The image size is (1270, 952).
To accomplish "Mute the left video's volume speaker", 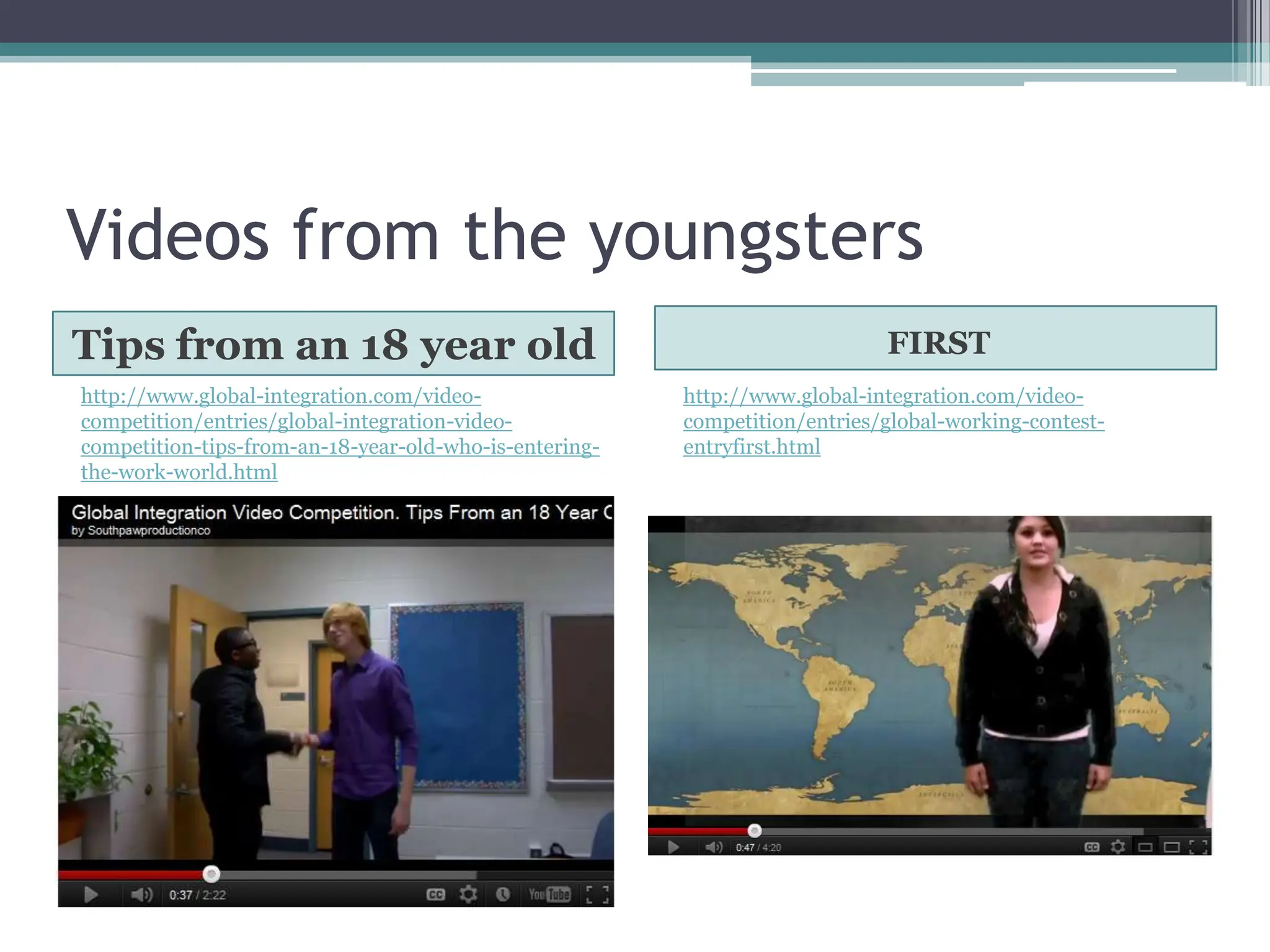I will 141,894.
